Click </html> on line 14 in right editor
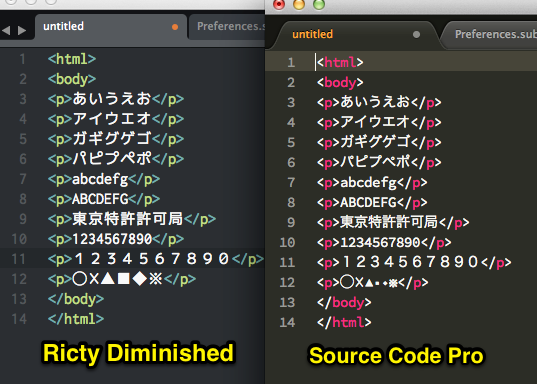Viewport: 537px width, 384px height. pos(344,322)
